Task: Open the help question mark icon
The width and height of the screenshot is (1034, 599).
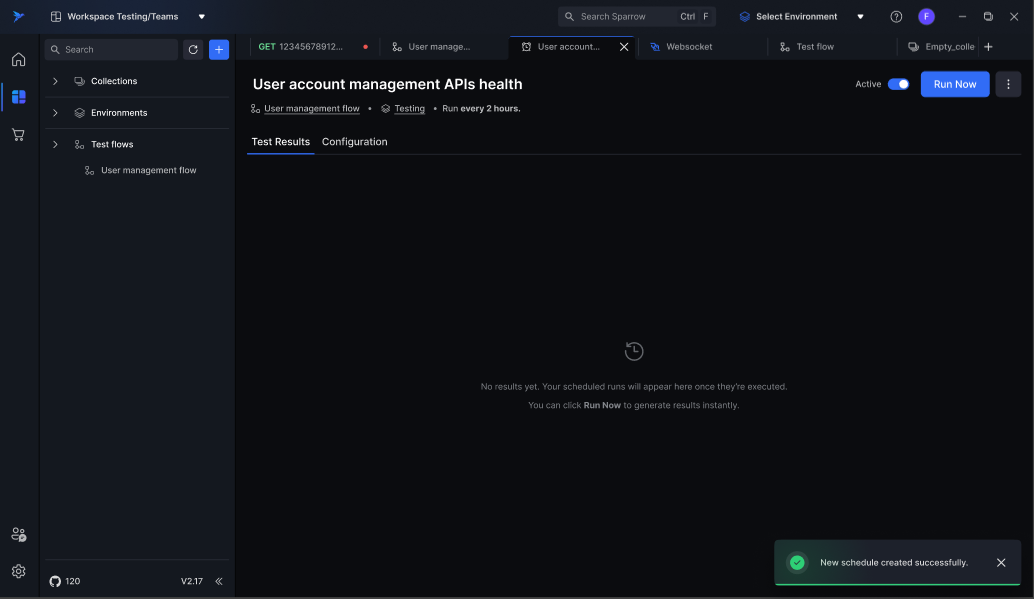Action: click(896, 17)
